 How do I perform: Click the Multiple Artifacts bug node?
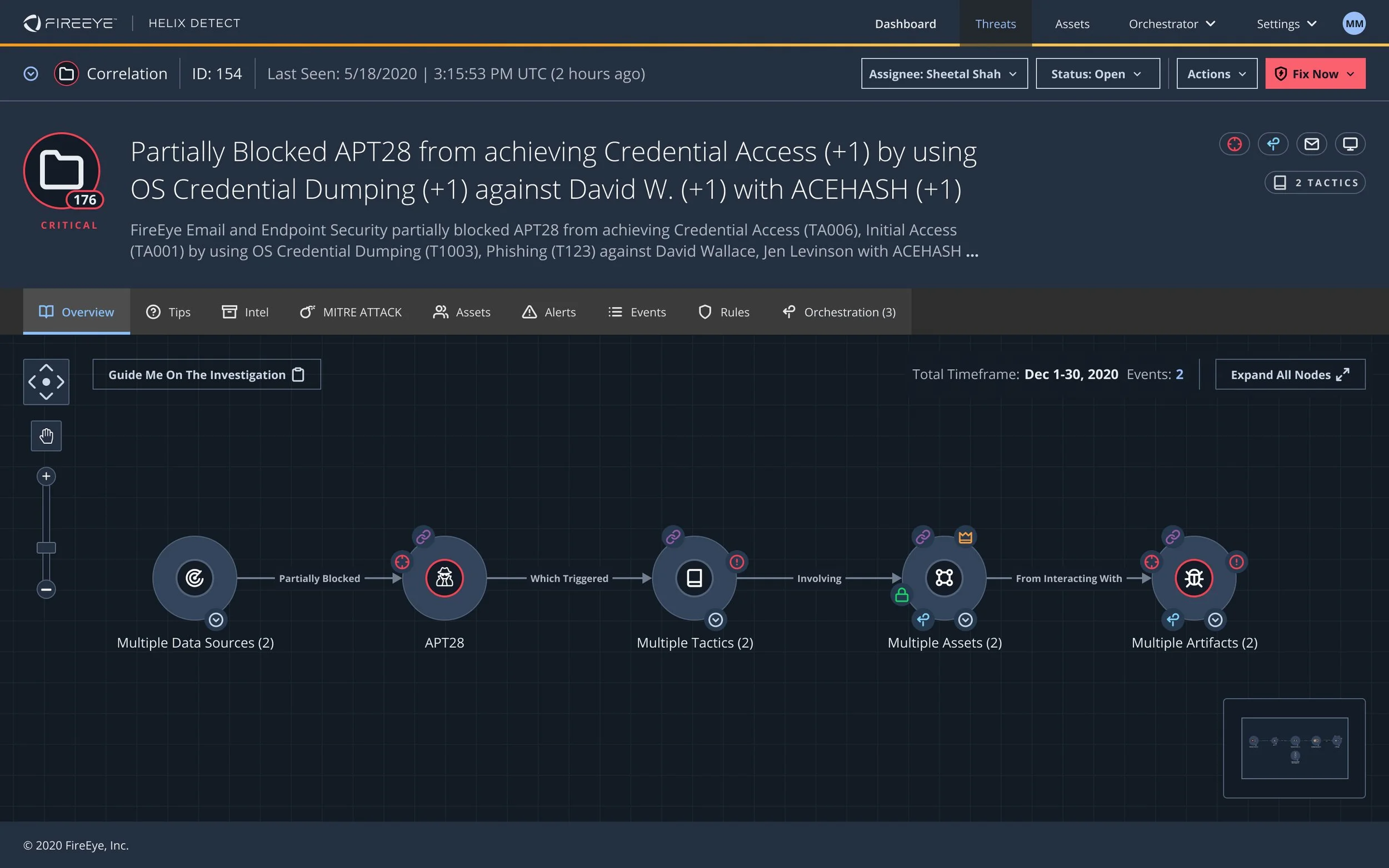[x=1194, y=578]
